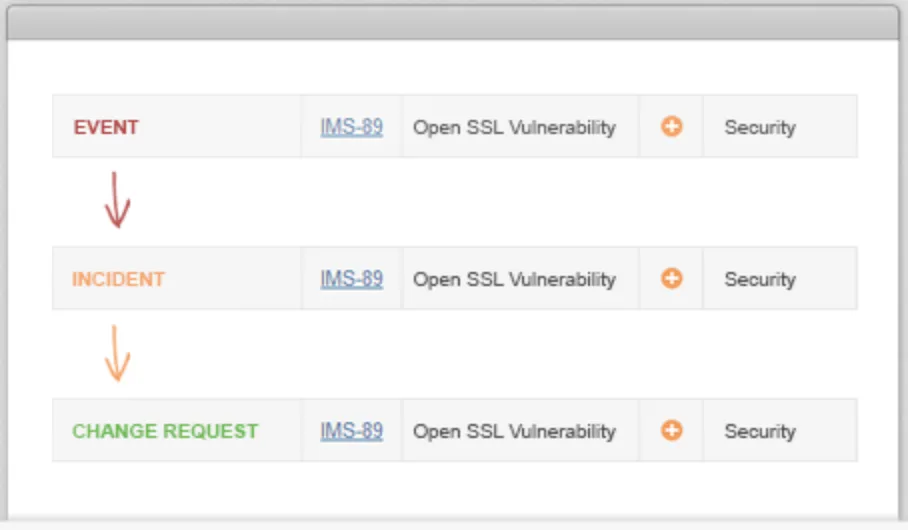The image size is (908, 530).
Task: Select the orange INCIDENT label
Action: pos(118,279)
